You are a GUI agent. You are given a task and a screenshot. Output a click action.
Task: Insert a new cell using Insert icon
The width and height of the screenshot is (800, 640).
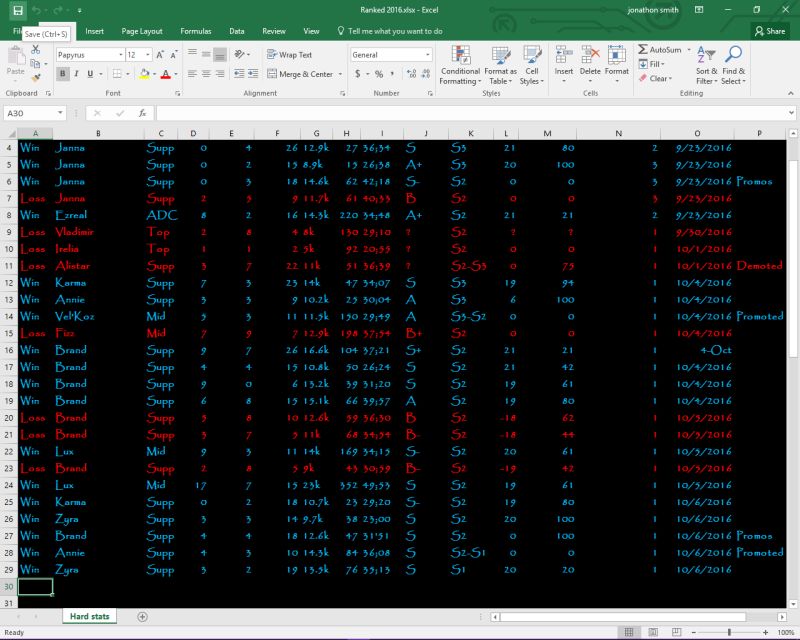coord(563,62)
